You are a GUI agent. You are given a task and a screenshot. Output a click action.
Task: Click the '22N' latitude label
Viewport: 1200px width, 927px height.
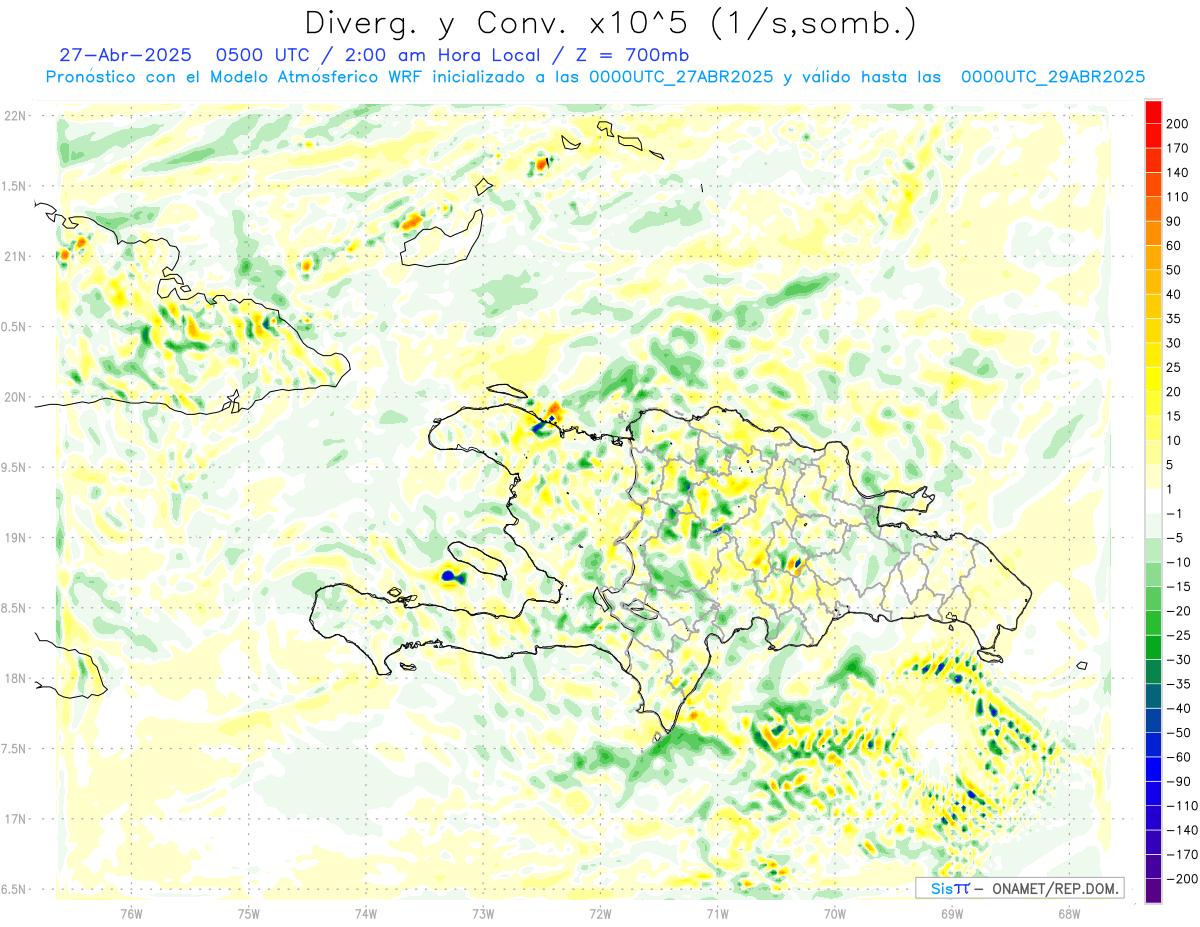[16, 116]
